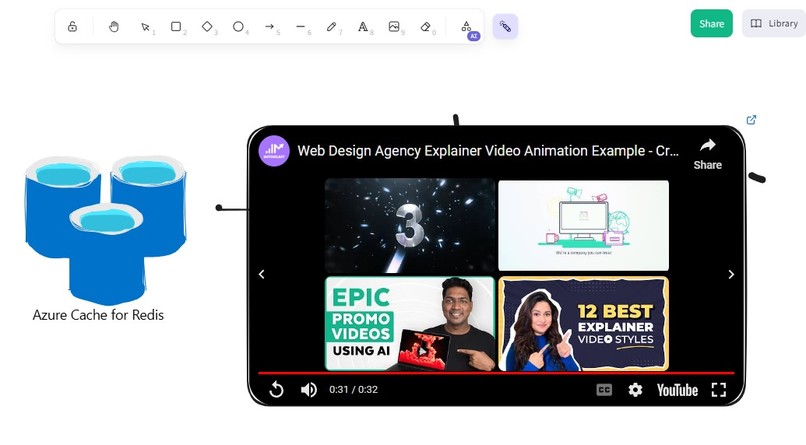Activate the laser pointer tool
The height and width of the screenshot is (445, 806).
coord(505,26)
